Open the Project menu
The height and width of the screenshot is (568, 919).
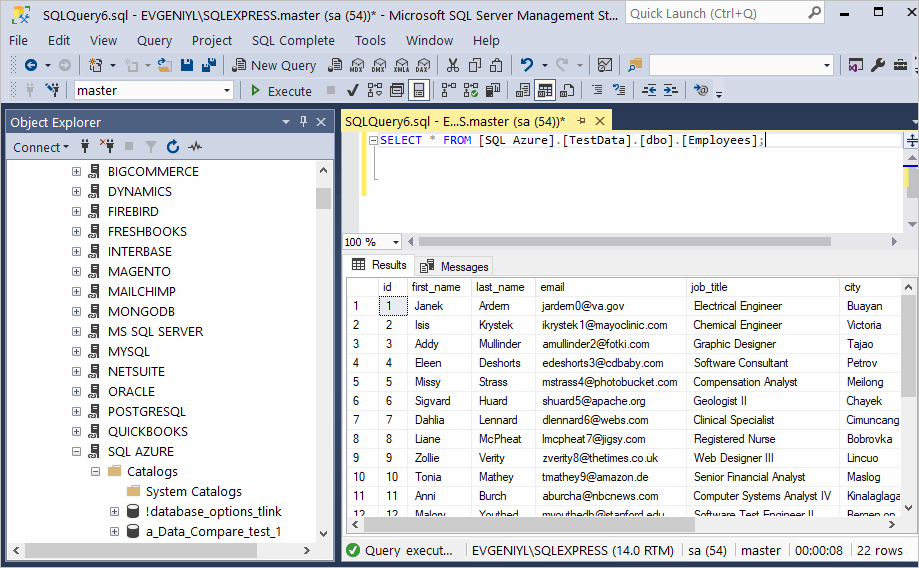(x=212, y=40)
